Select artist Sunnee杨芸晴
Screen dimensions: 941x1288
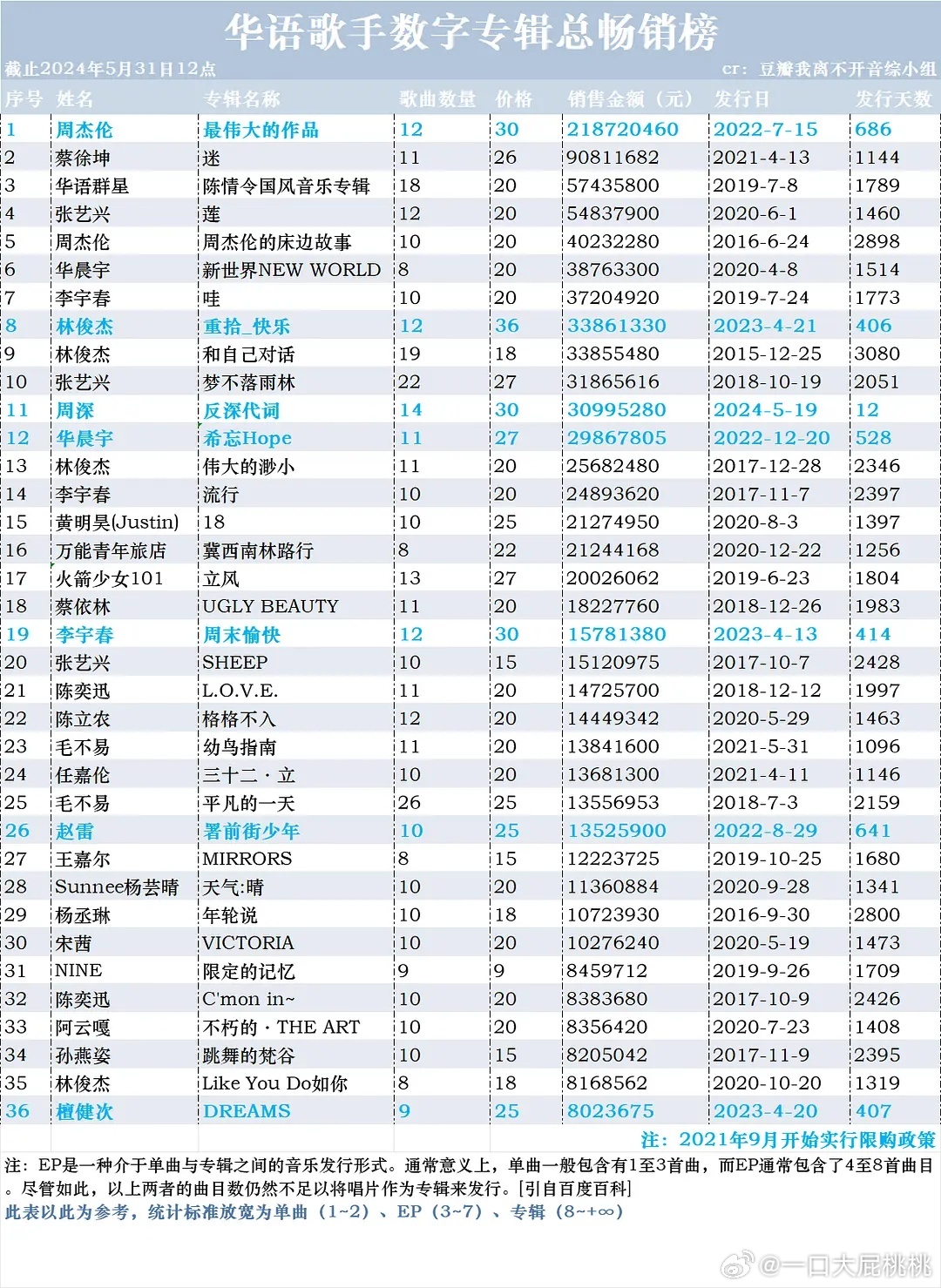tap(117, 887)
